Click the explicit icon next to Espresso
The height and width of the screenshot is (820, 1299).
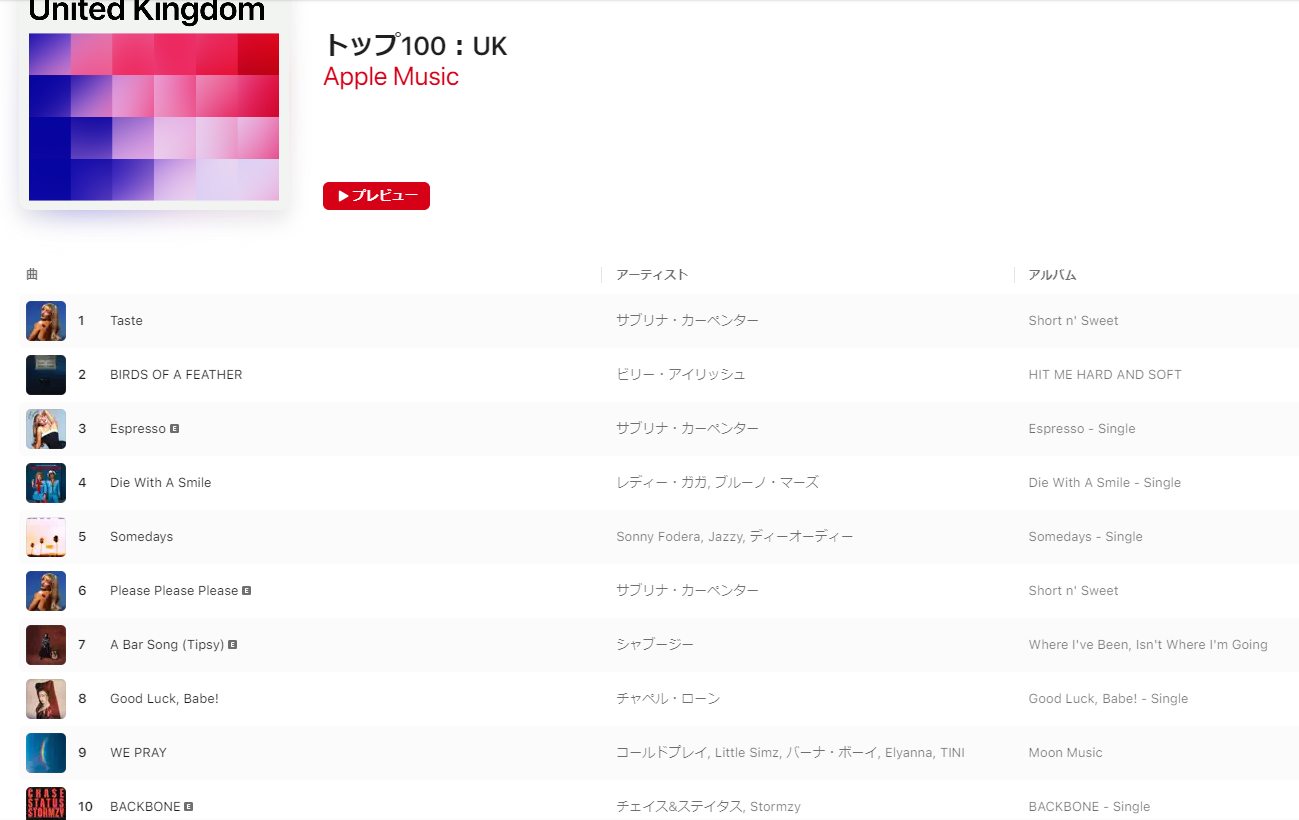point(175,428)
